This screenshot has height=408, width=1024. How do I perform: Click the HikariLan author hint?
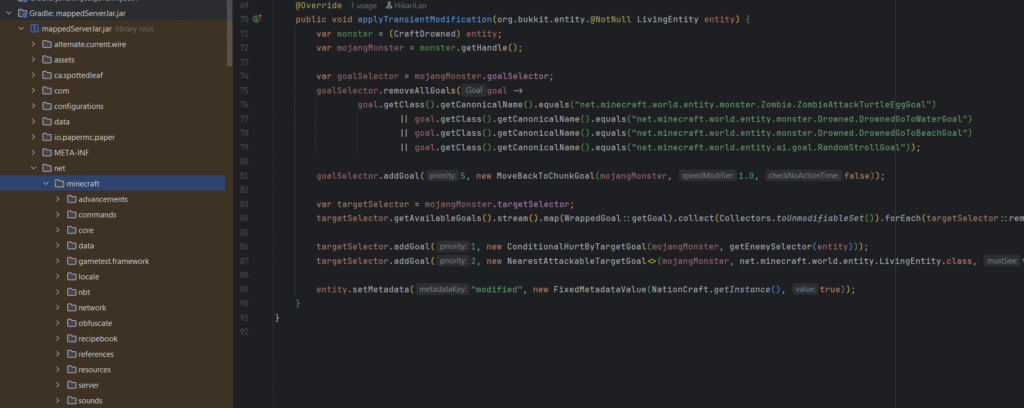coord(407,5)
